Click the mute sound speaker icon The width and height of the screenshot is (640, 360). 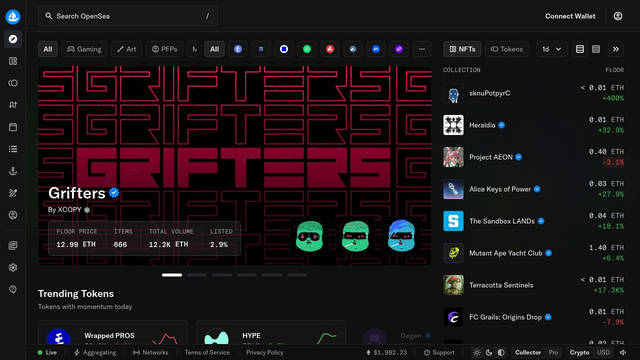[x=623, y=353]
